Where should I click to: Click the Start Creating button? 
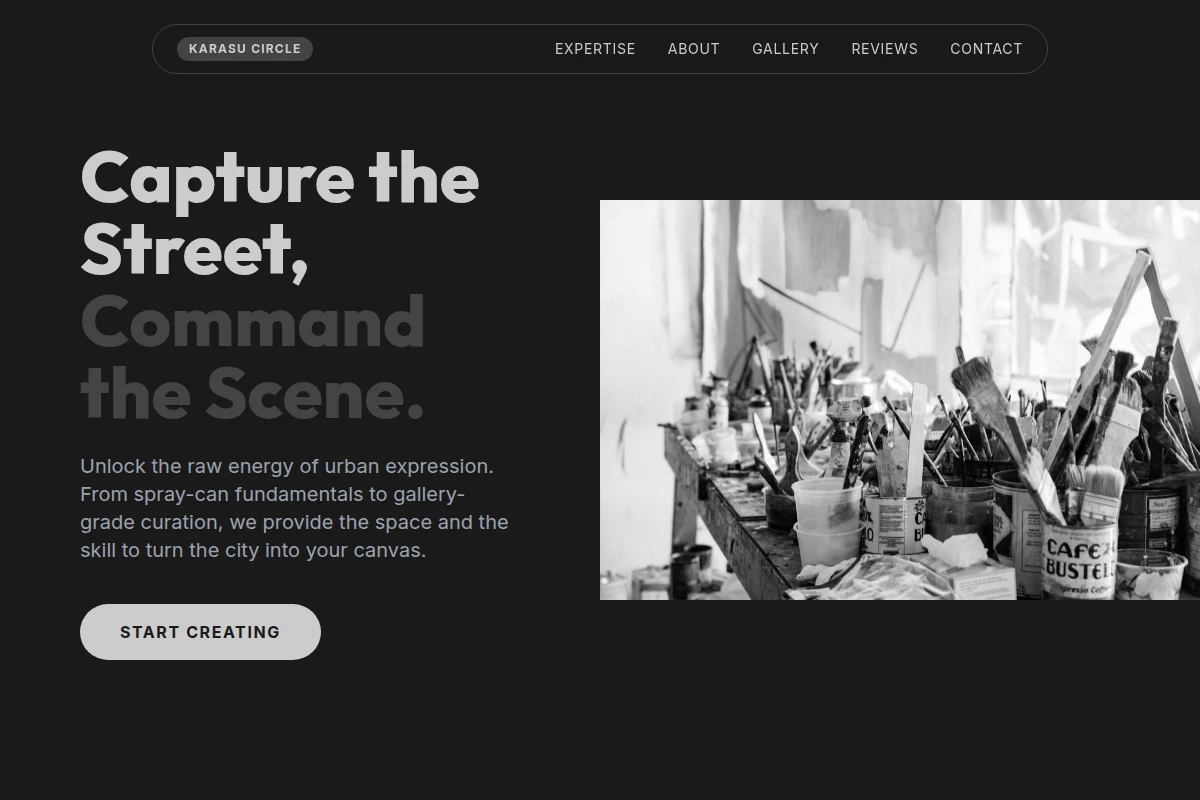200,632
